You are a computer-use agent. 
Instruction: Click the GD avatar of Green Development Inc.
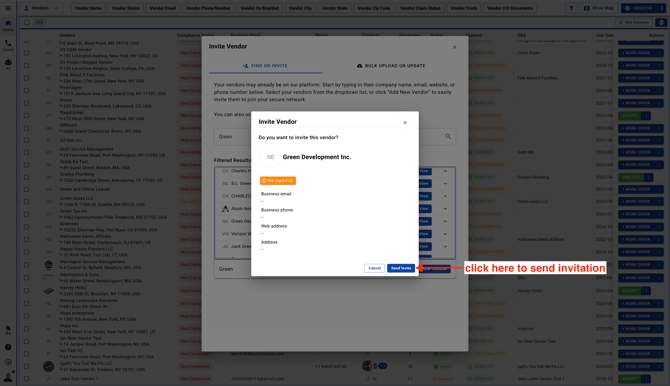click(x=270, y=157)
